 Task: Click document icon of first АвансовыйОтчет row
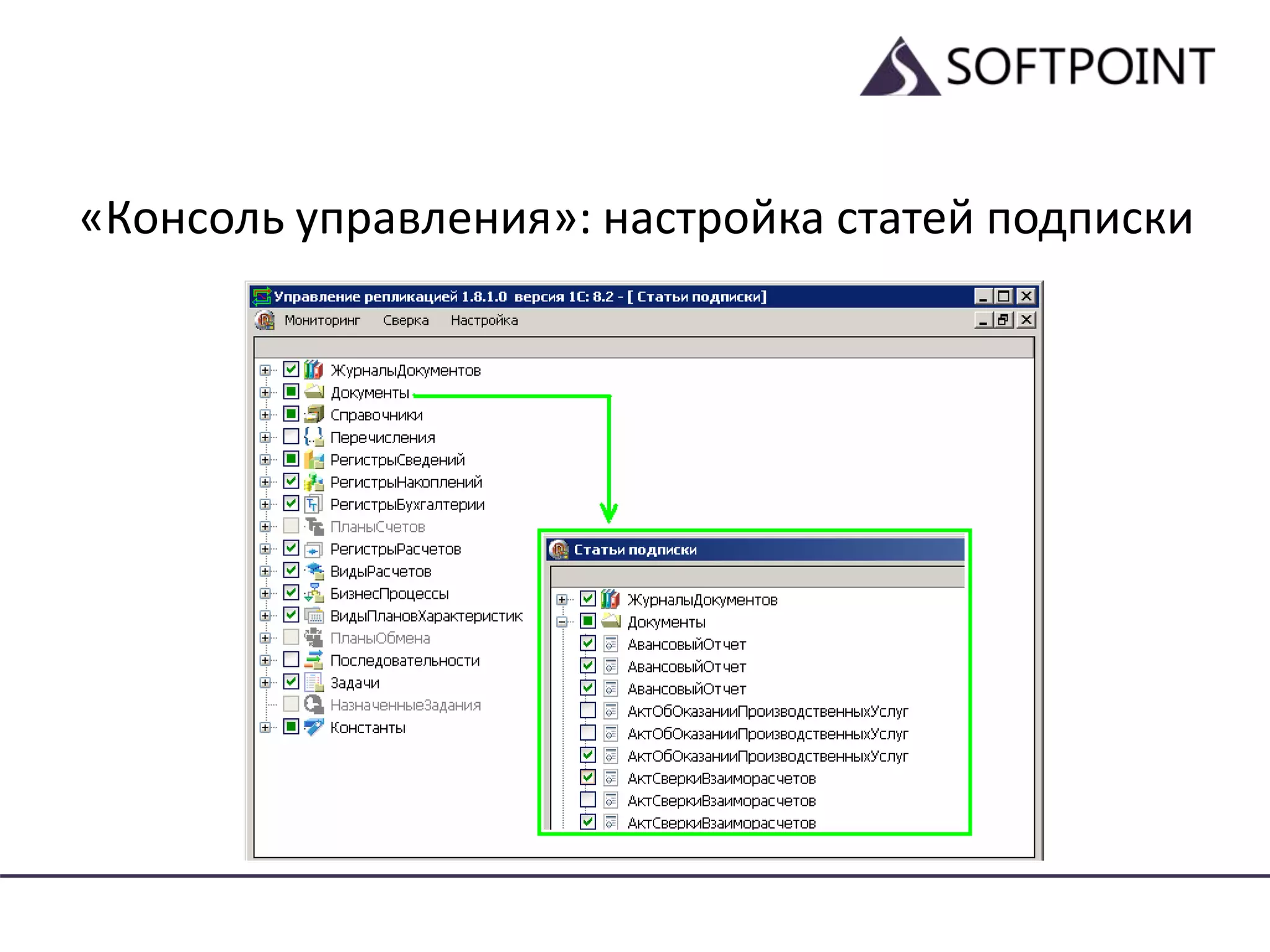(x=611, y=644)
